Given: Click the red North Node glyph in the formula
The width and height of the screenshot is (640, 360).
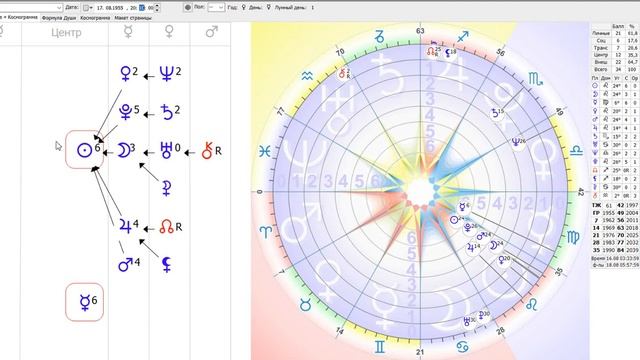Looking at the screenshot, I should point(166,227).
